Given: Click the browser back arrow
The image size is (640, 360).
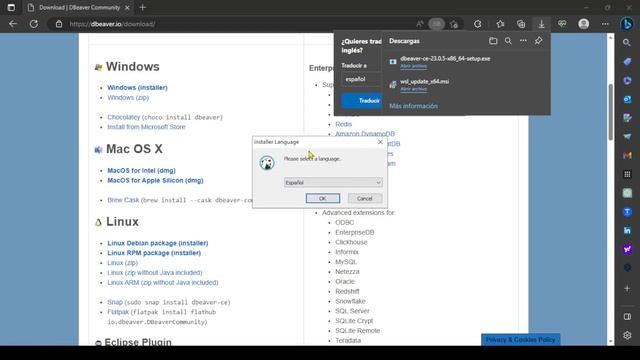Looking at the screenshot, I should 13,24.
